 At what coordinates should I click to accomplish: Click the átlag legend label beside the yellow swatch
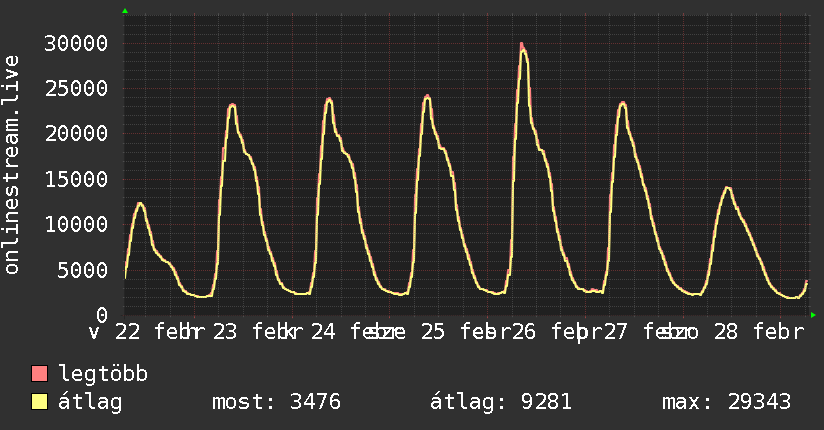[x=90, y=402]
